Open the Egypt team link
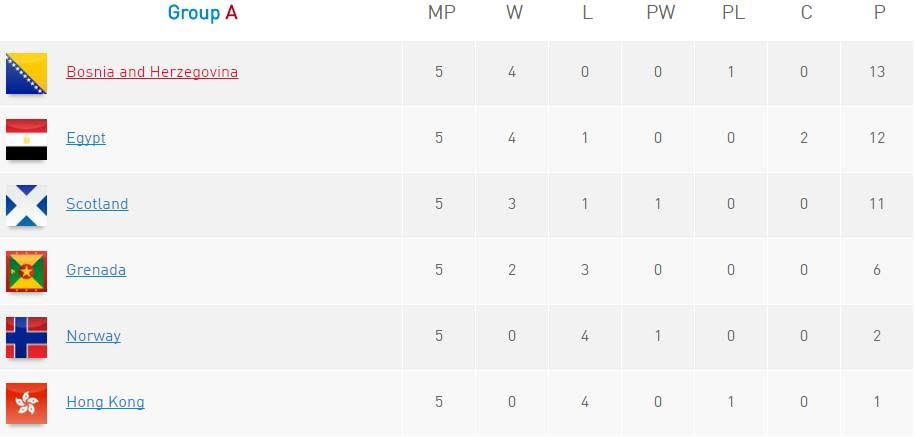 86,138
